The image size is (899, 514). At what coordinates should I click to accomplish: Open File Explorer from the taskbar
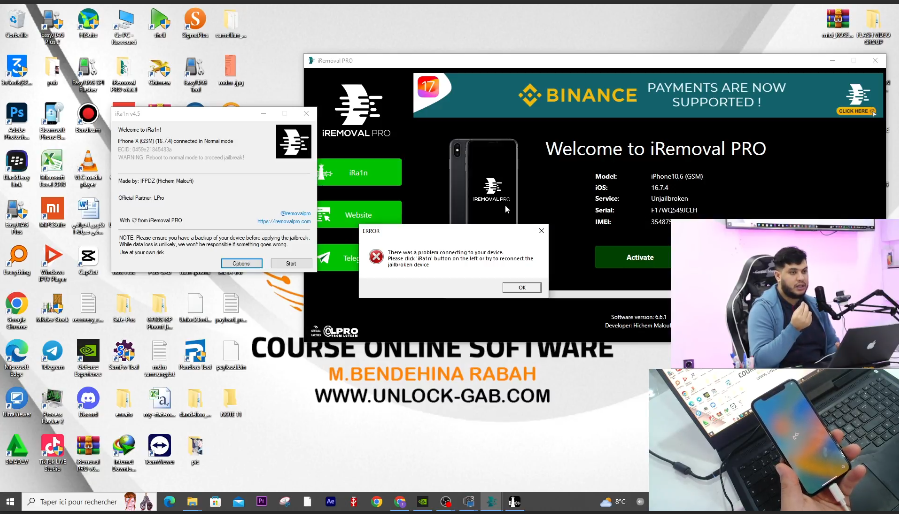tap(192, 502)
